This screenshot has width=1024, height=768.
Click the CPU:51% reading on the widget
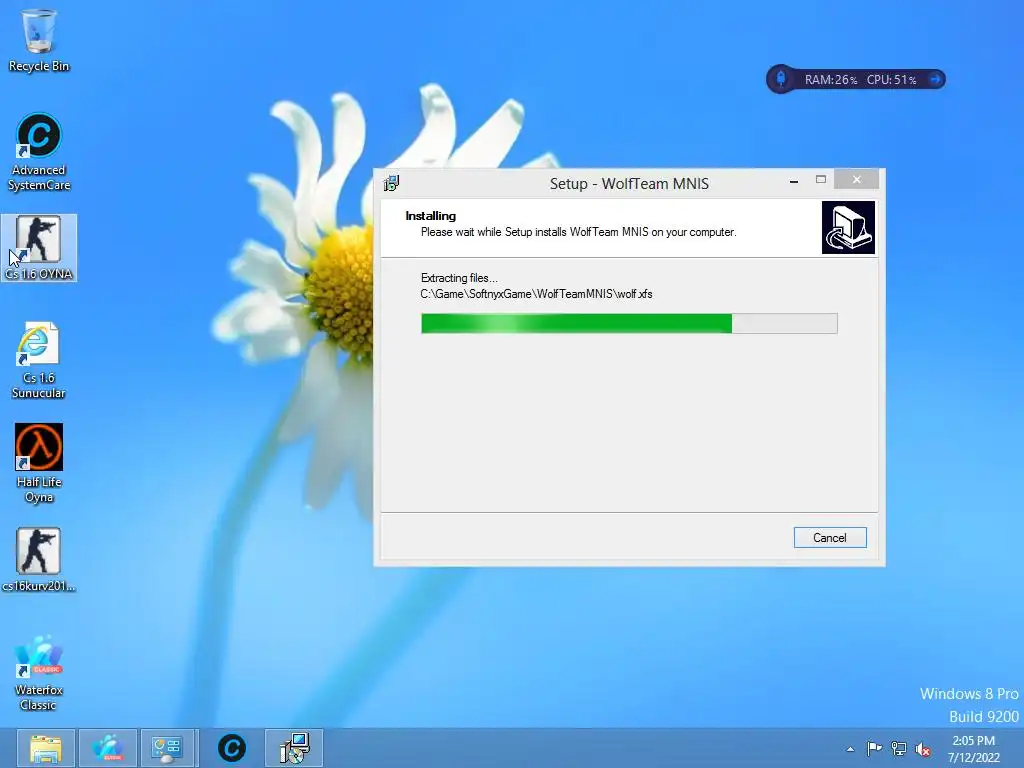point(891,80)
